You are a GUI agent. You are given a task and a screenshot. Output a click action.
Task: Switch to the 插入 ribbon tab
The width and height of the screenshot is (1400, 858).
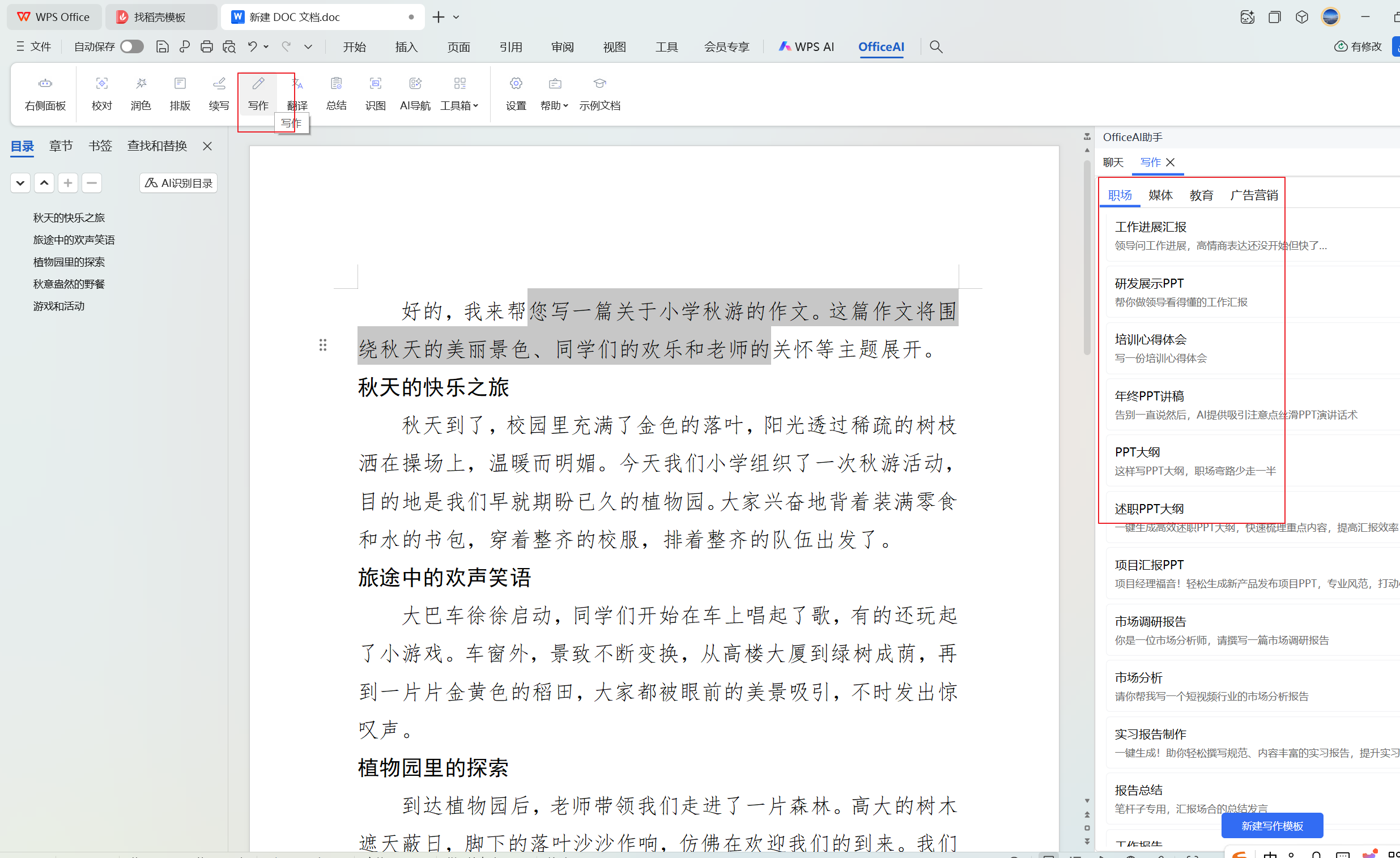click(406, 46)
